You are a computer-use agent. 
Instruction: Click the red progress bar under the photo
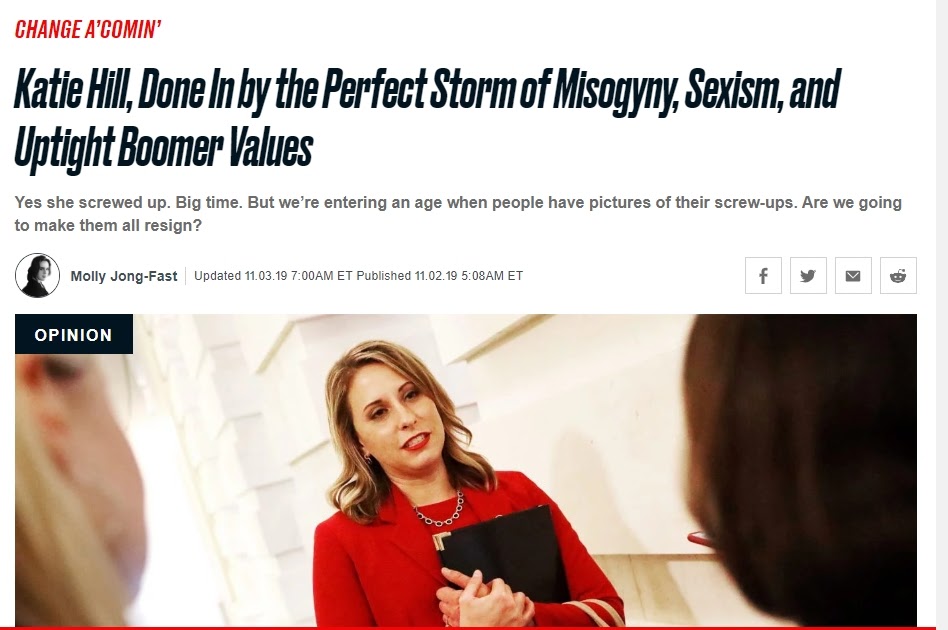coord(466,628)
